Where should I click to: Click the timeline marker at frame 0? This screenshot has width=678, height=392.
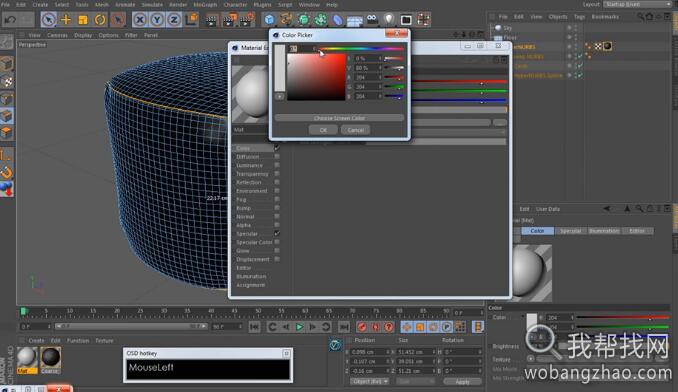[x=23, y=312]
